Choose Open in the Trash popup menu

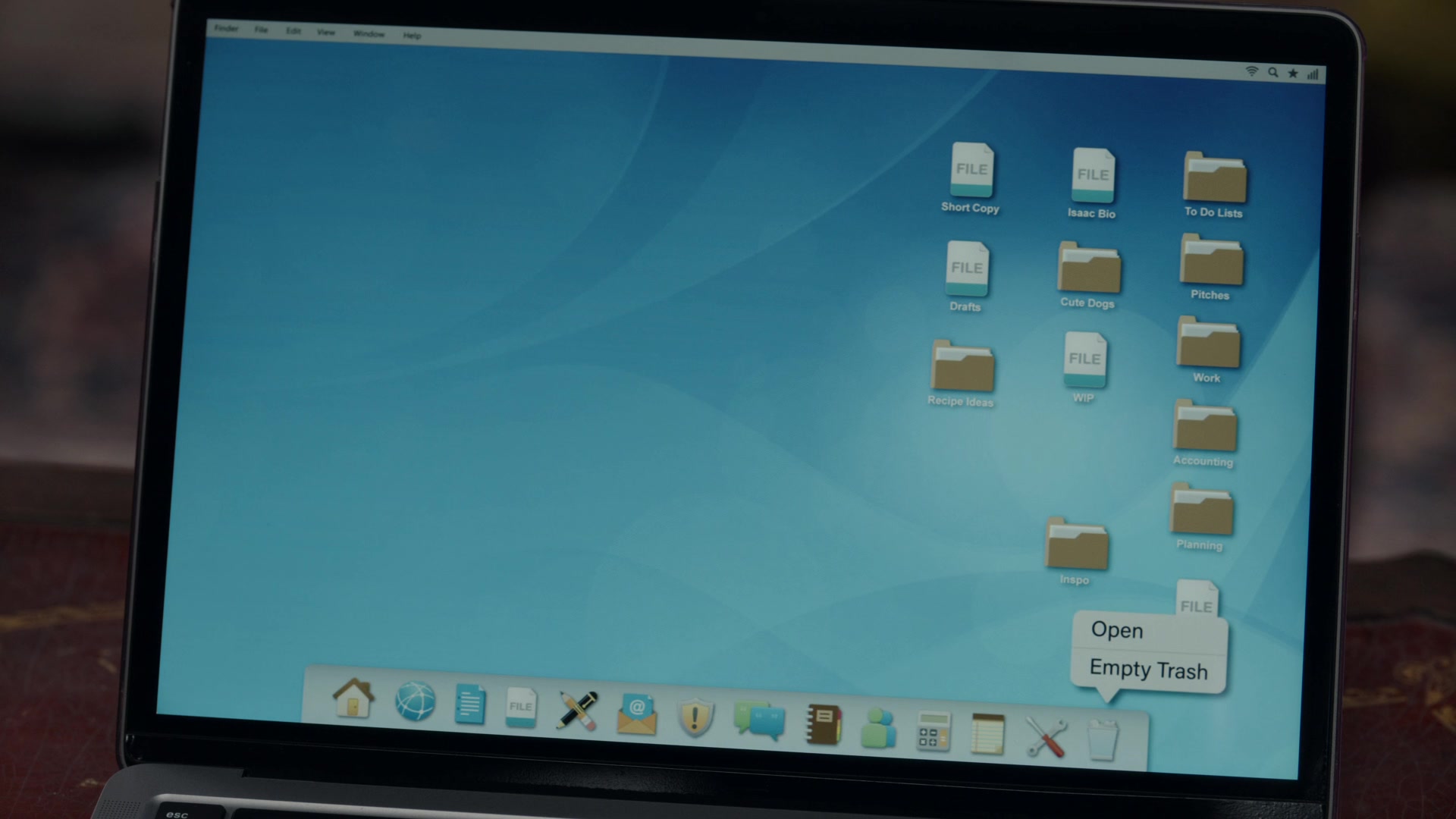coord(1117,629)
